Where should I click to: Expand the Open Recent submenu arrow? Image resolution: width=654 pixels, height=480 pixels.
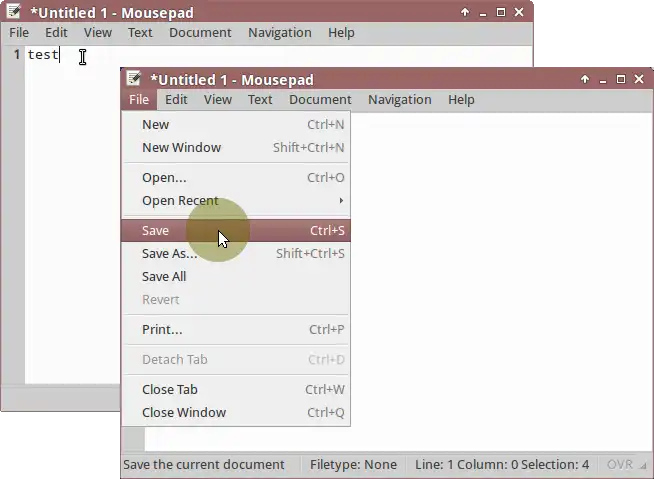coord(341,201)
